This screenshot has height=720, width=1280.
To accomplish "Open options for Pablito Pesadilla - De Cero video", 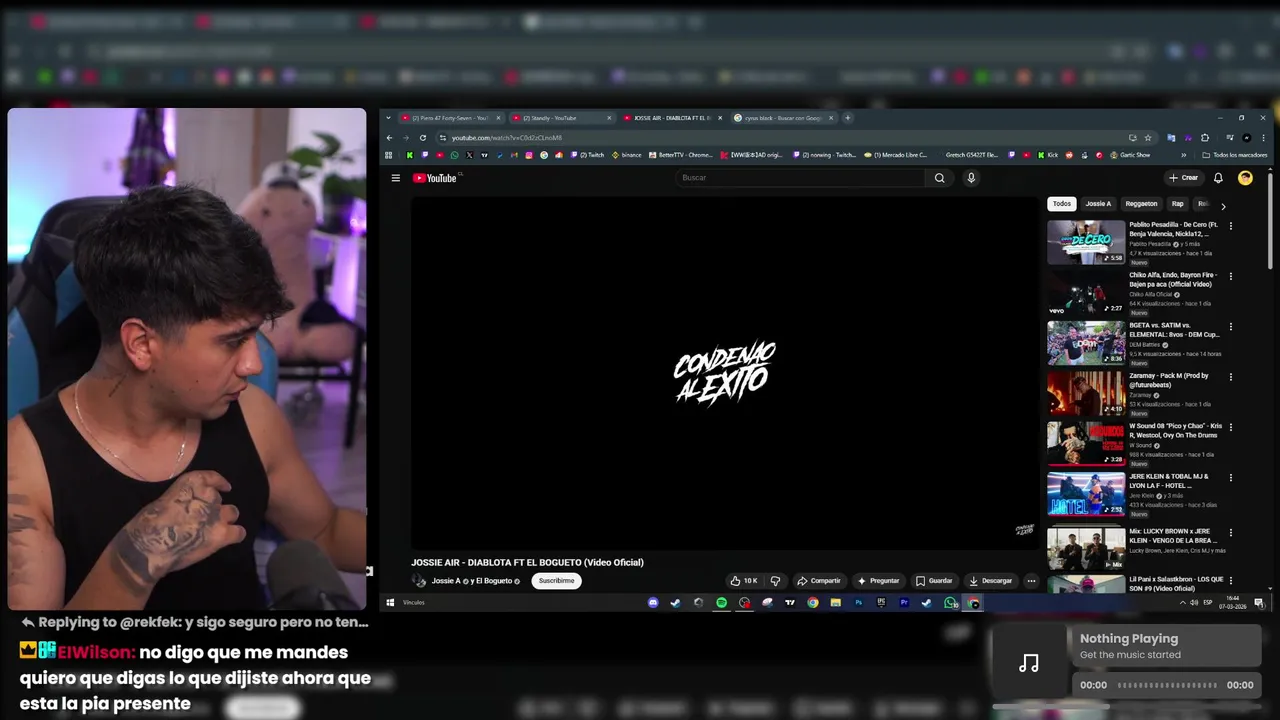I will 1230,226.
